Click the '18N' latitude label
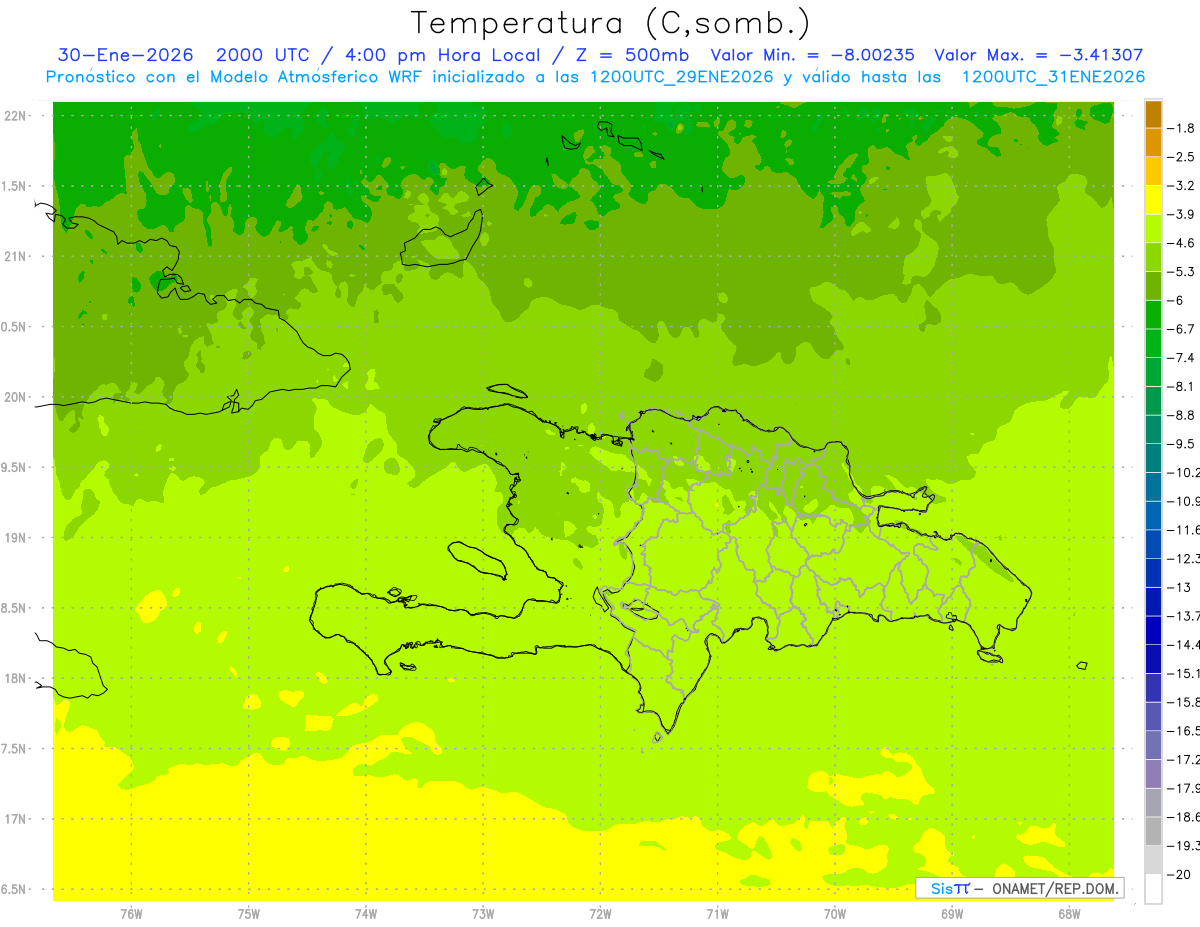Viewport: 1200px width, 927px height. tap(15, 679)
